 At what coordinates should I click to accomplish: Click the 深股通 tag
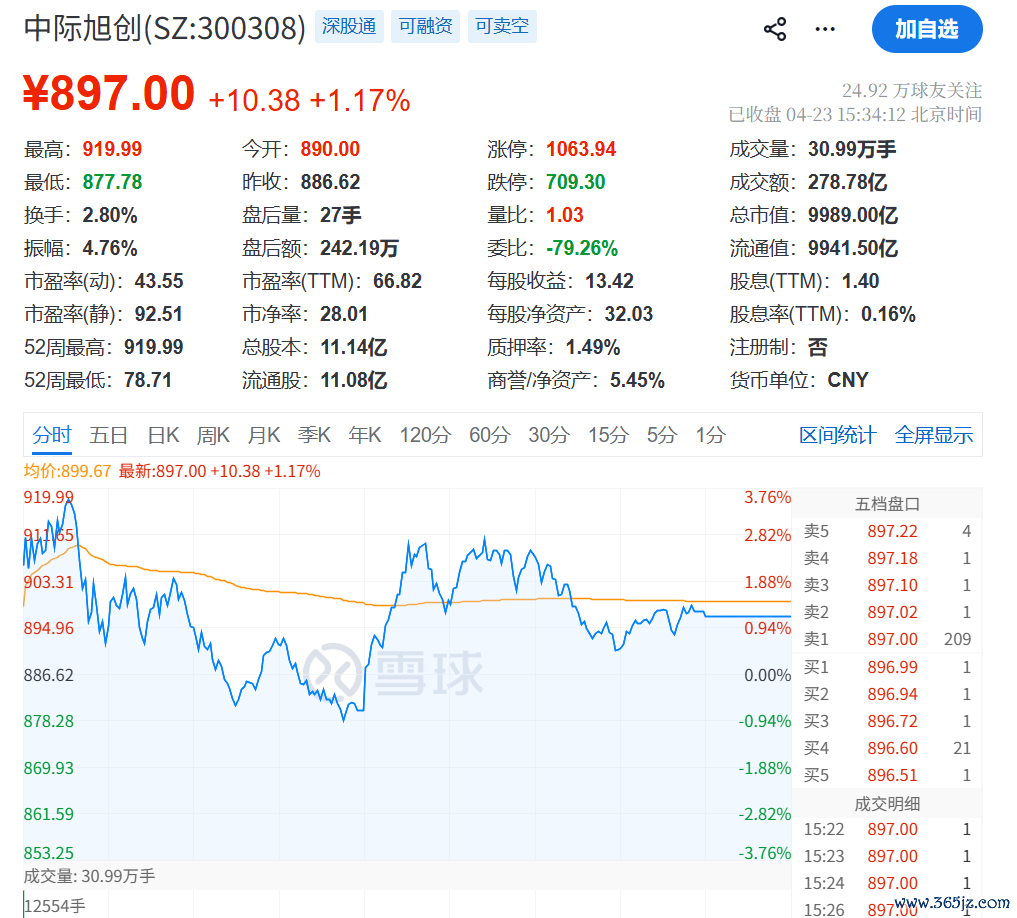349,27
